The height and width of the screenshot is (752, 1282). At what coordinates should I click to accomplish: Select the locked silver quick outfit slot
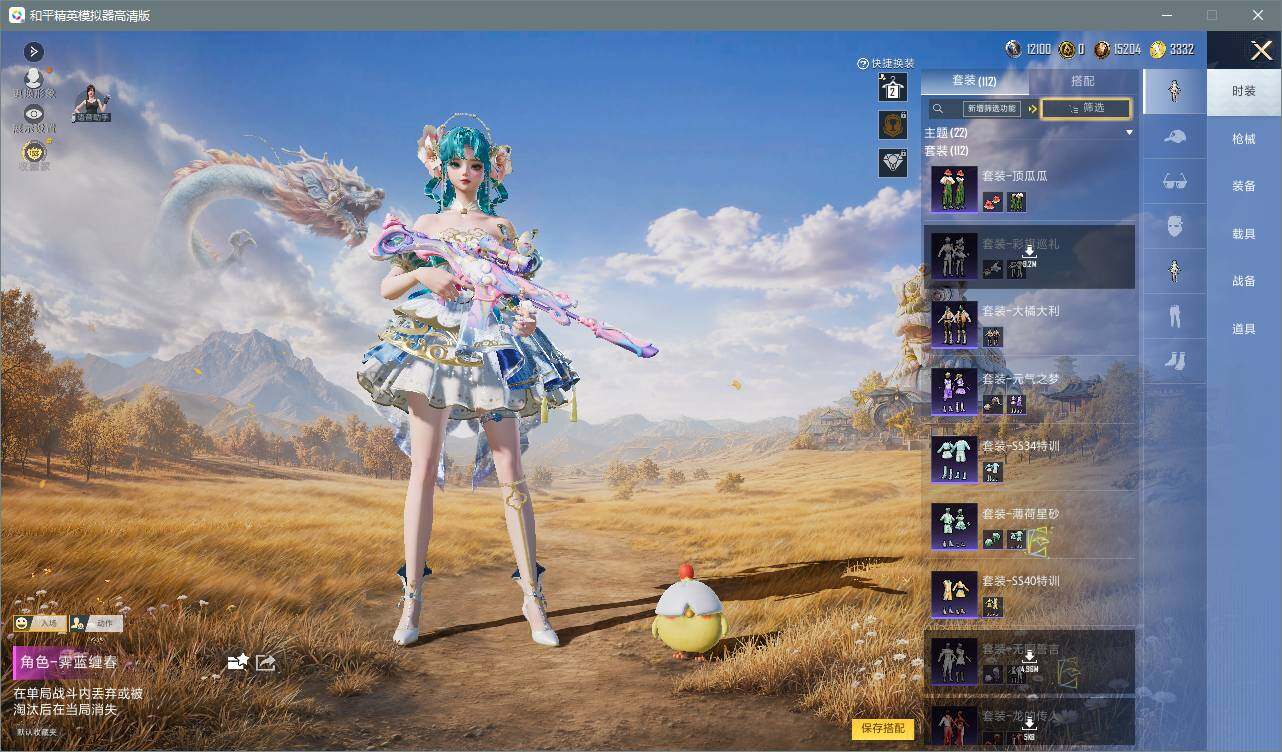click(892, 162)
